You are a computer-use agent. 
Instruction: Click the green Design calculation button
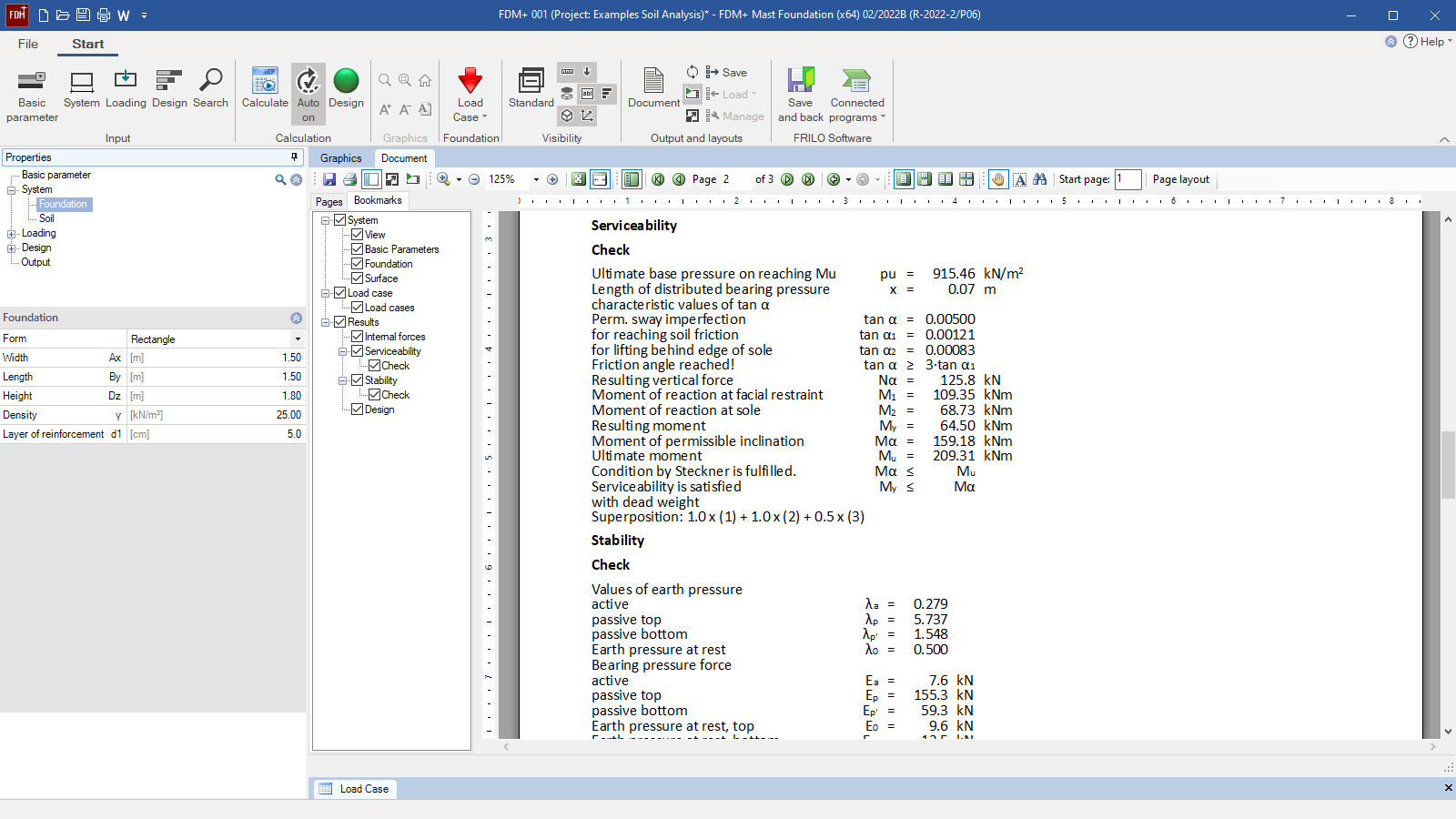pyautogui.click(x=346, y=90)
